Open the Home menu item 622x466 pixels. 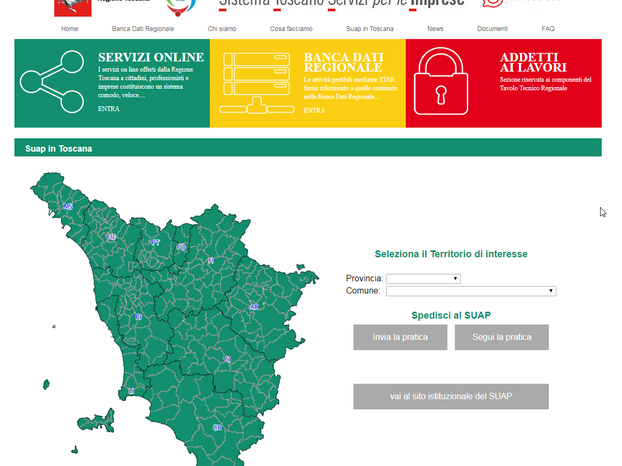[69, 29]
